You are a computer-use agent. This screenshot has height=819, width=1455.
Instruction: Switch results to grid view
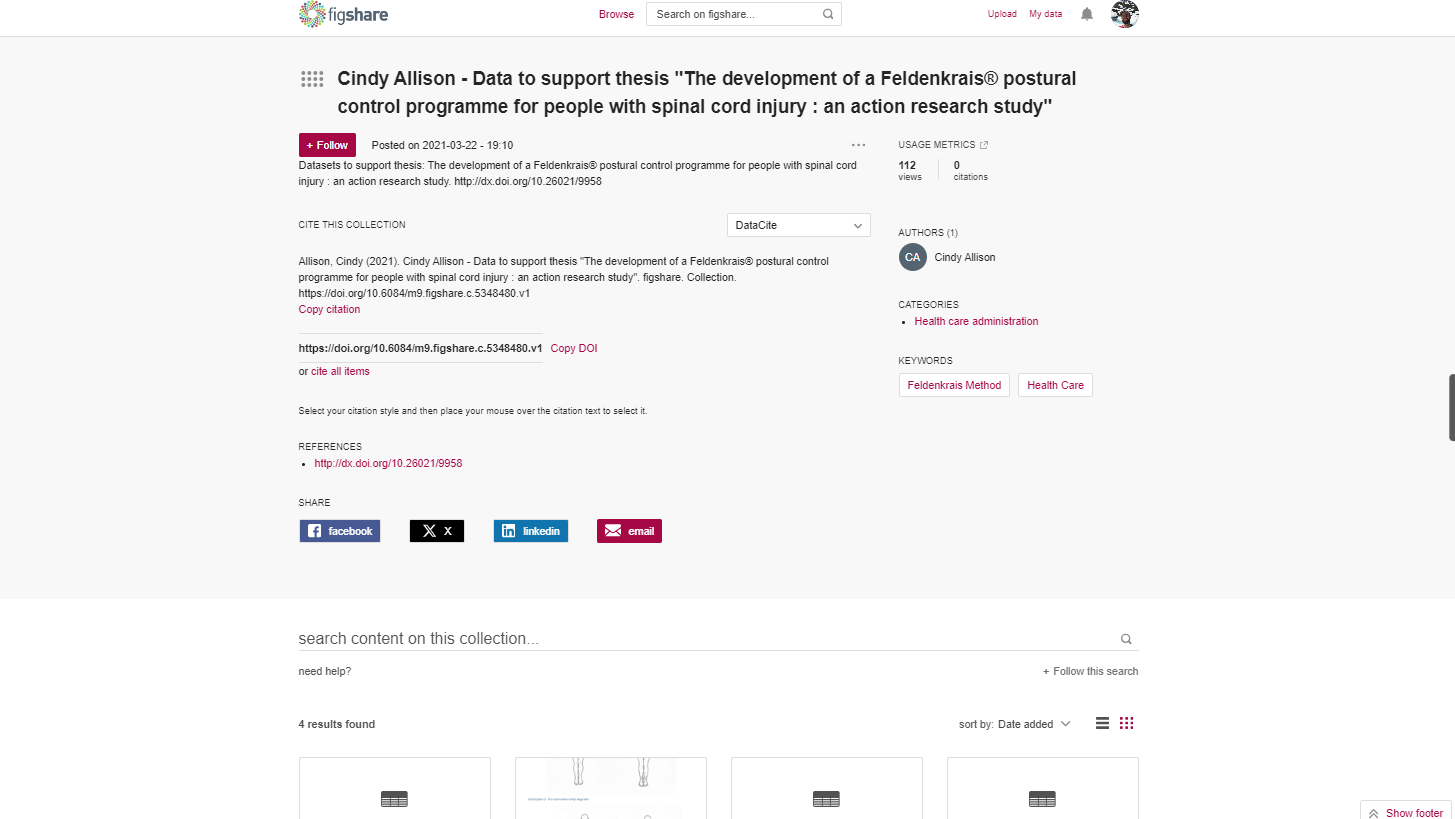[1127, 723]
